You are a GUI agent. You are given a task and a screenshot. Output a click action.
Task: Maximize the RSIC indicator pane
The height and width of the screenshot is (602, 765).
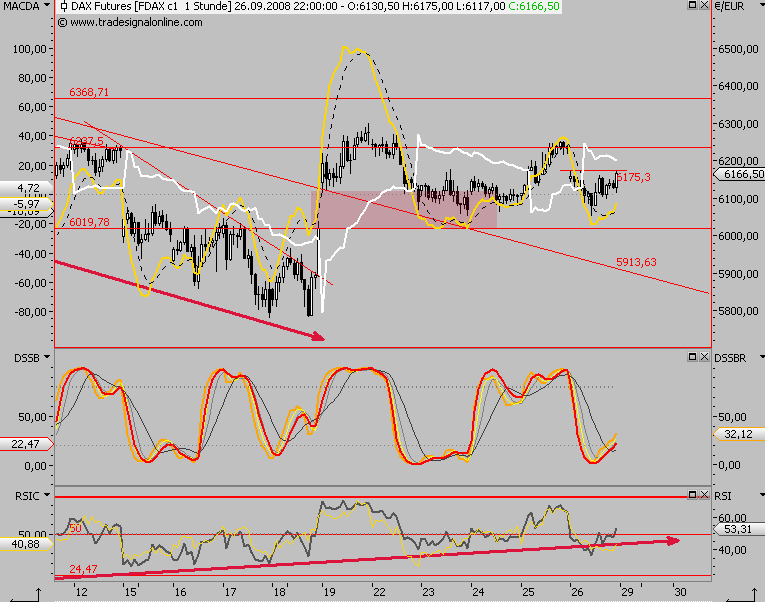[x=692, y=495]
